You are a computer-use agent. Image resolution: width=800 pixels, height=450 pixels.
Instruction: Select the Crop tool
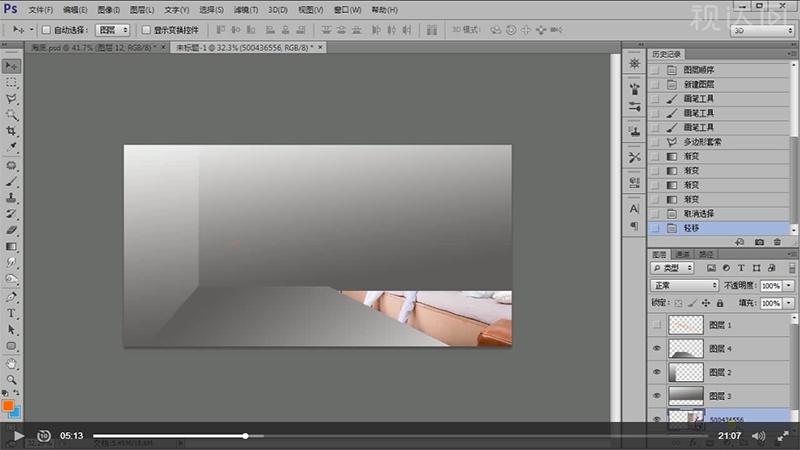click(x=11, y=131)
